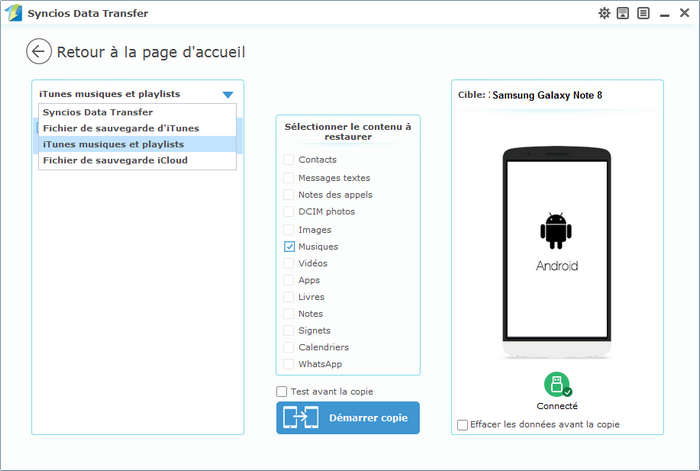
Task: Collapse the source dropdown with blue arrow
Action: point(228,94)
